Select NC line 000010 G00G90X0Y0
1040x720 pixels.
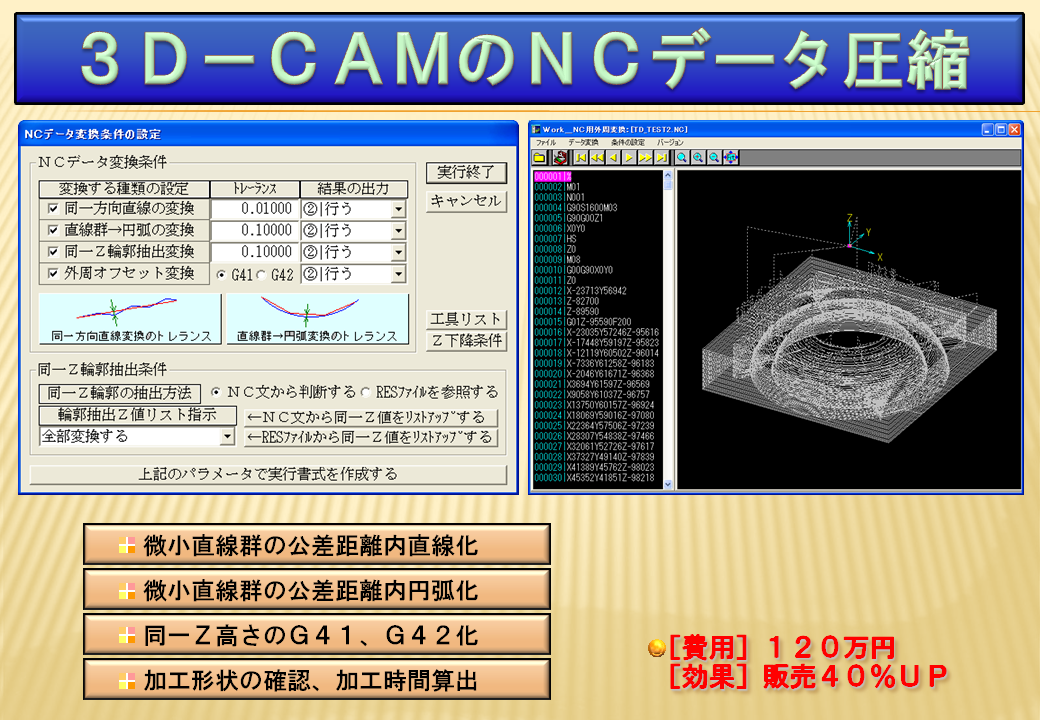574,270
